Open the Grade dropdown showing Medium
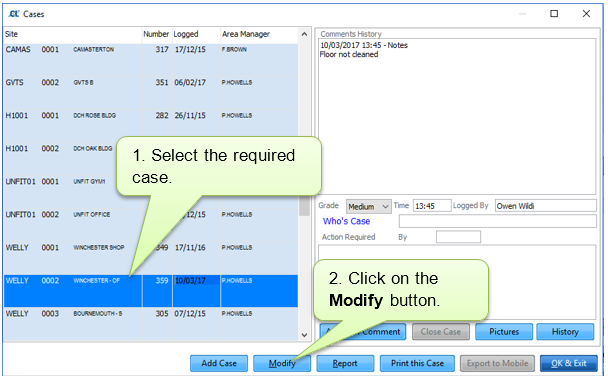The width and height of the screenshot is (608, 380). (368, 206)
